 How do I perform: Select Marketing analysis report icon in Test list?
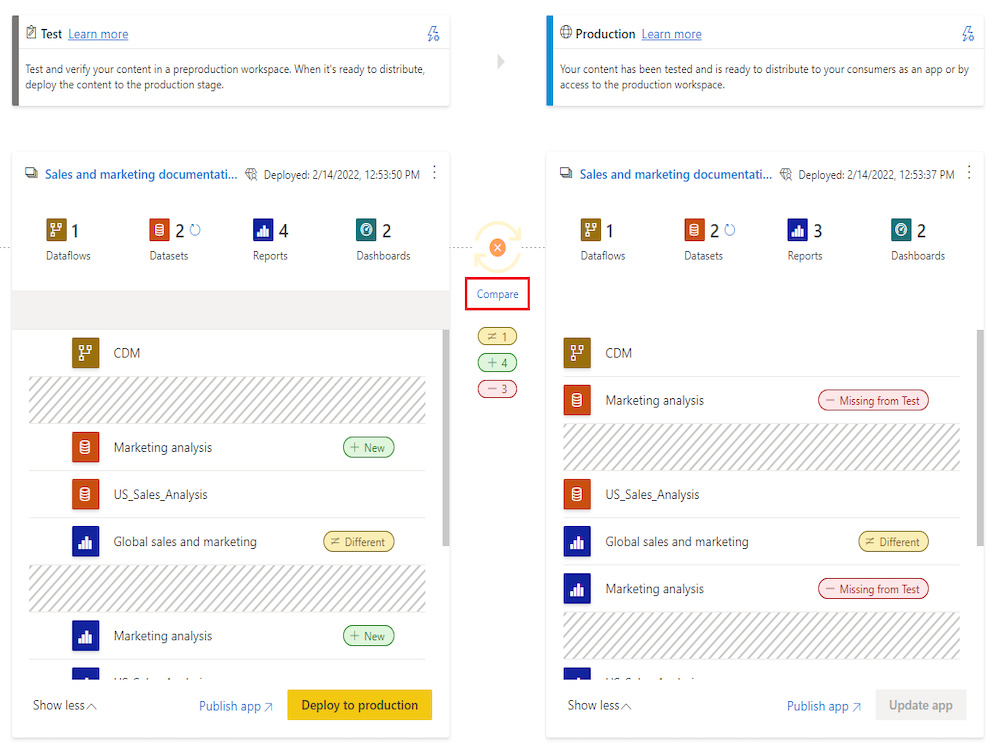pos(85,636)
